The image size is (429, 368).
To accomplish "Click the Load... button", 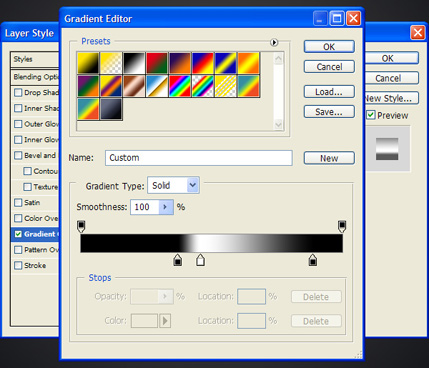I will click(x=329, y=92).
